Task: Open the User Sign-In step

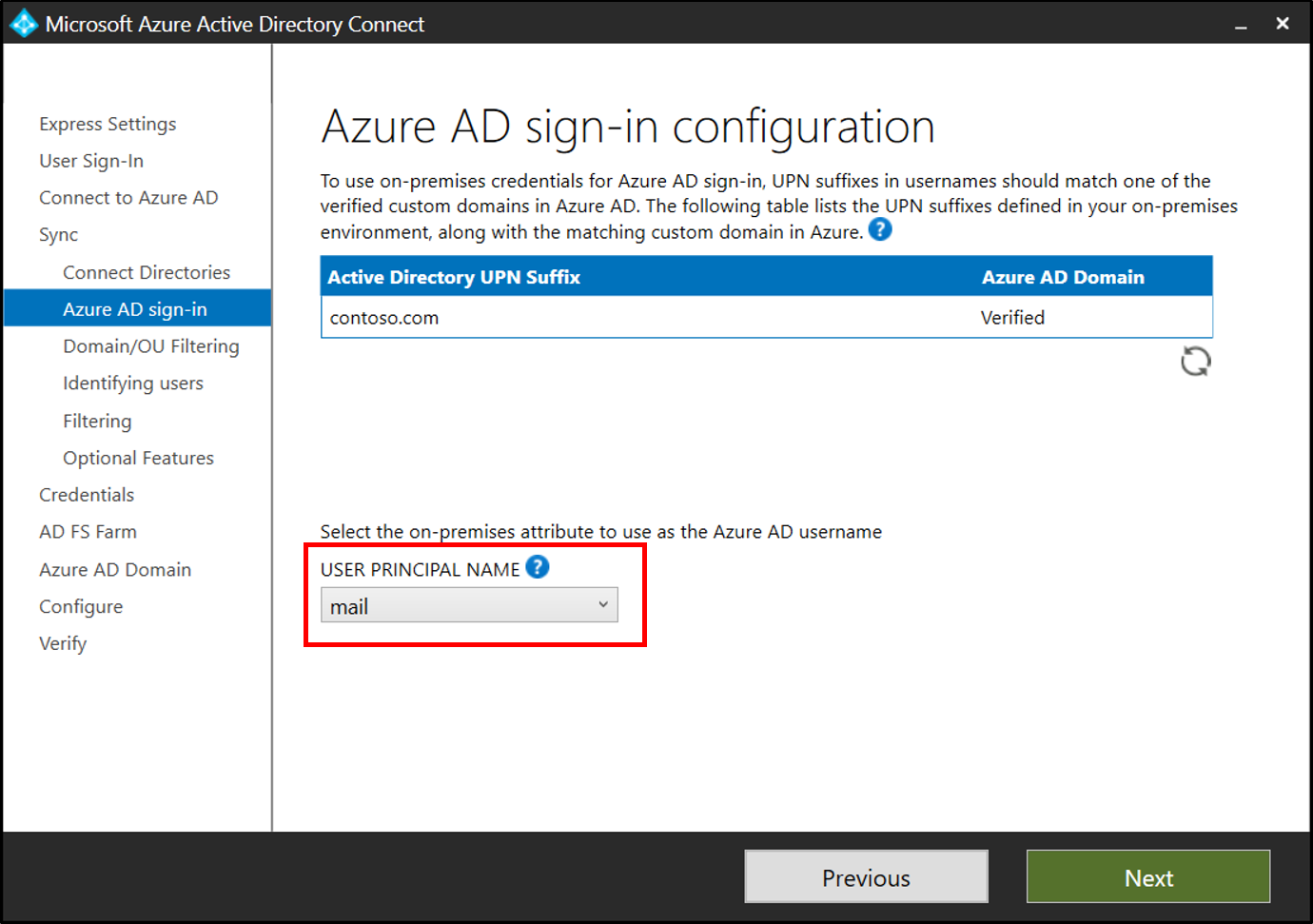Action: (91, 161)
